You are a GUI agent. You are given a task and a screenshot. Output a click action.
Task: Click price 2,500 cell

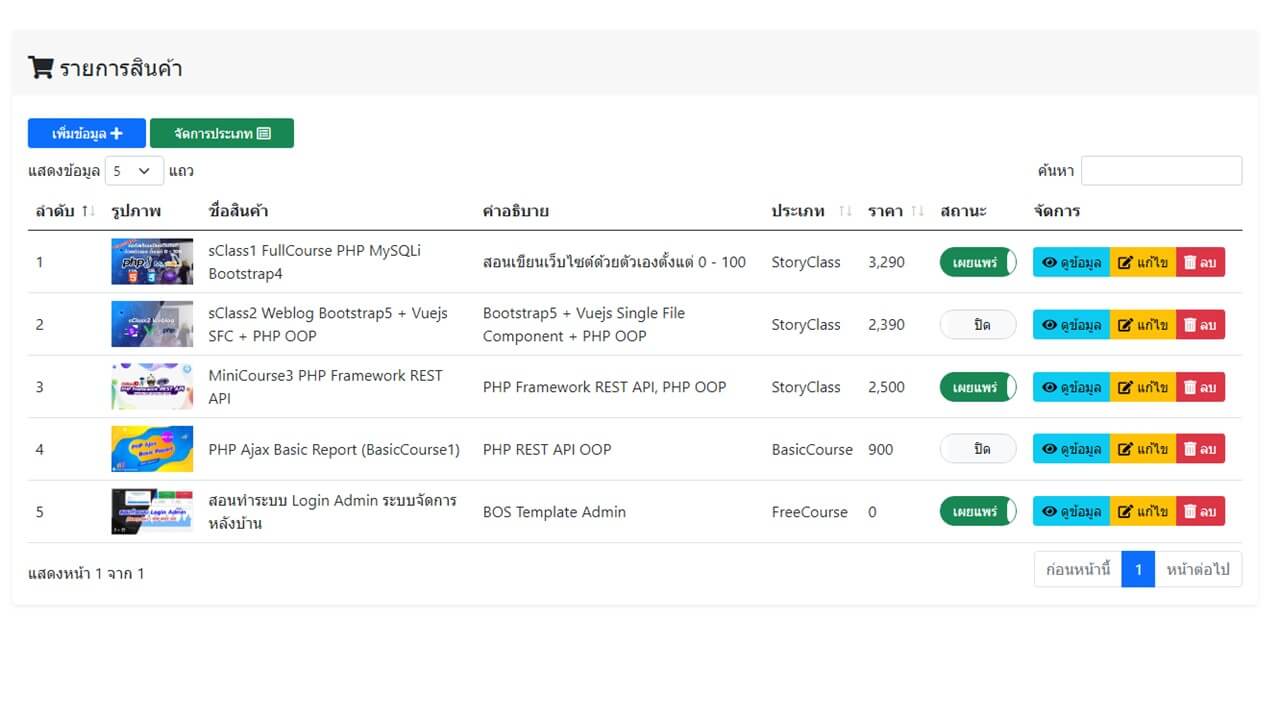tap(886, 387)
